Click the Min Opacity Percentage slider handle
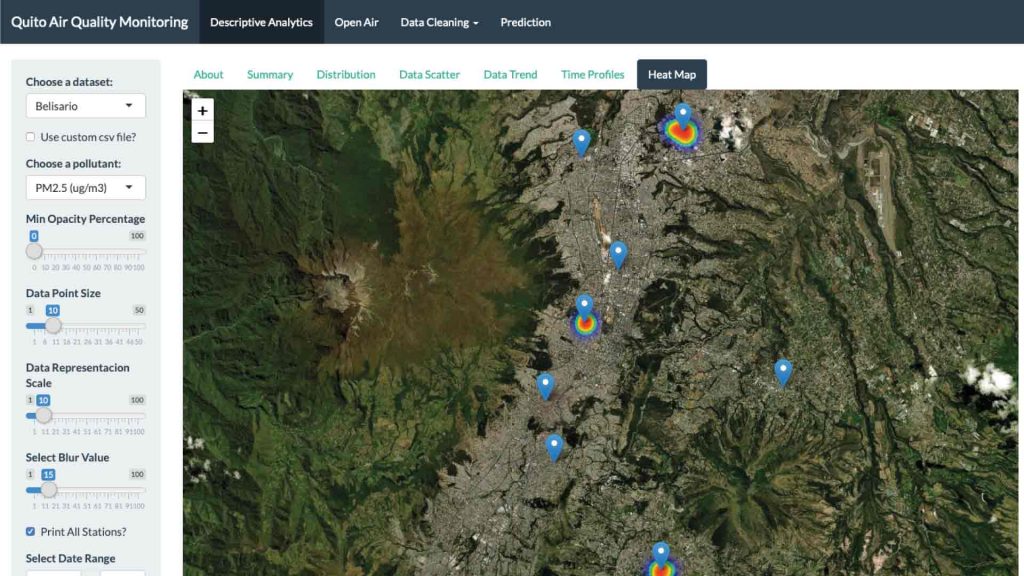 34,251
